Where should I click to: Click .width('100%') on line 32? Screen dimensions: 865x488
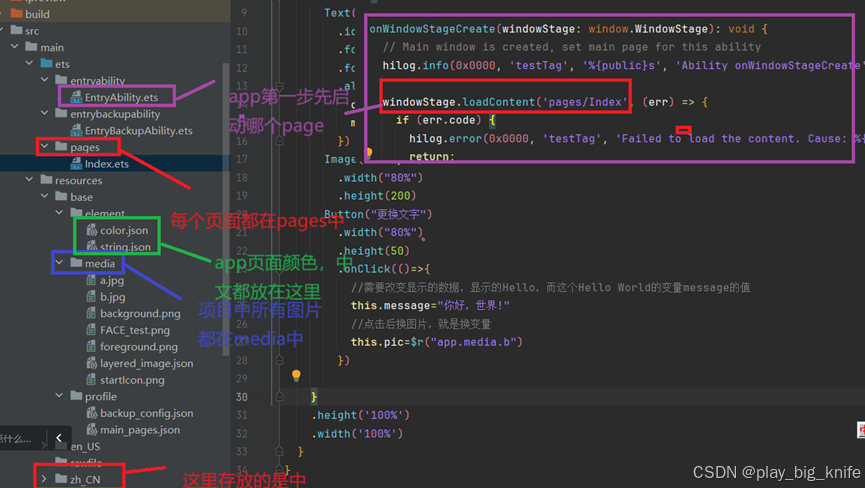(x=357, y=433)
